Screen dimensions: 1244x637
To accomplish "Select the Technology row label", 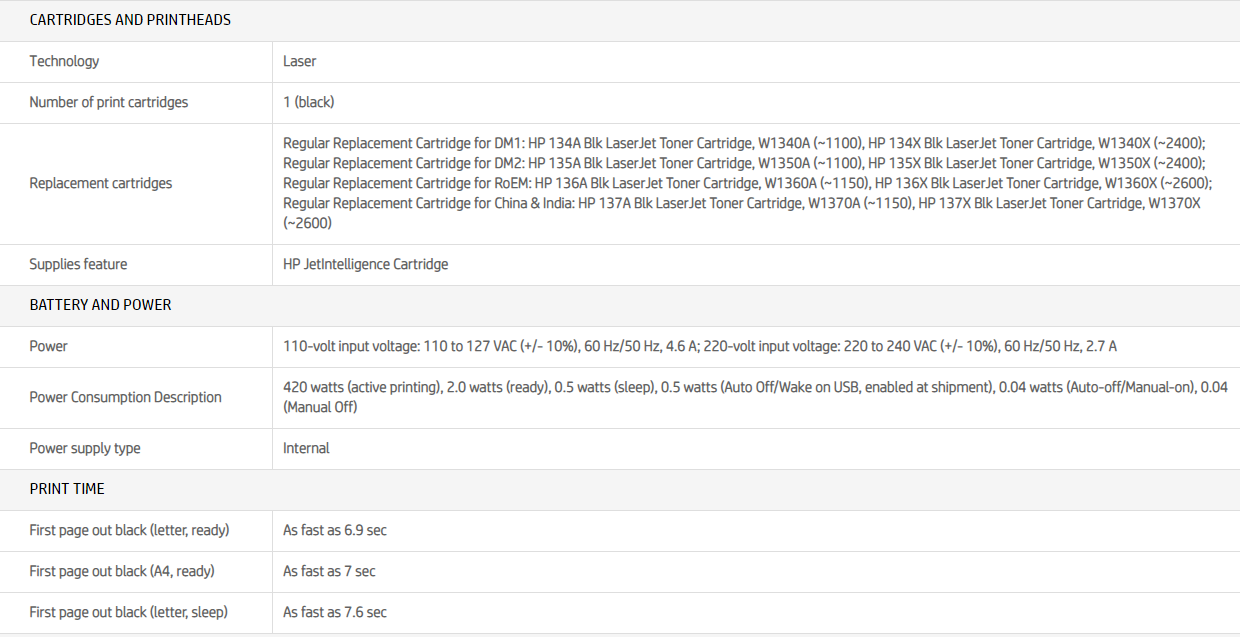I will point(64,61).
